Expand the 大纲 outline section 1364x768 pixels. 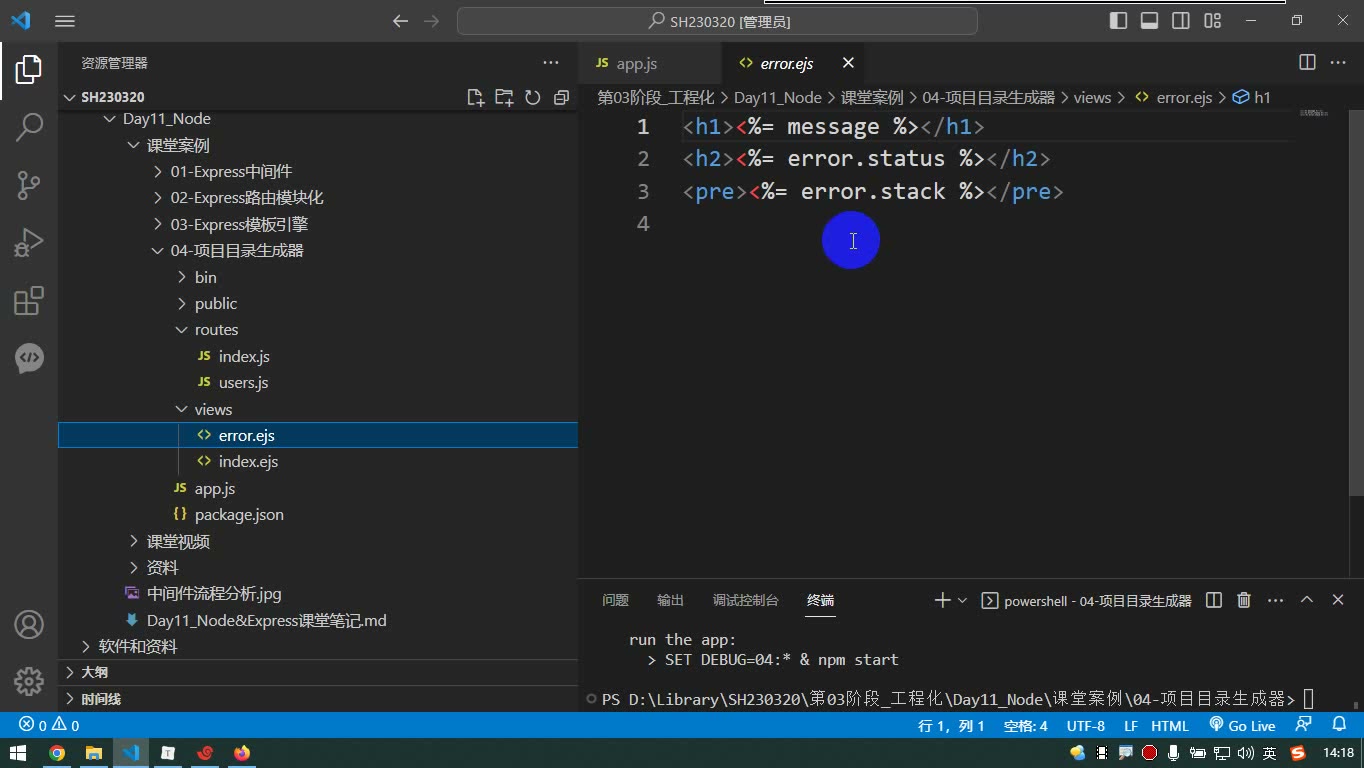pyautogui.click(x=318, y=672)
